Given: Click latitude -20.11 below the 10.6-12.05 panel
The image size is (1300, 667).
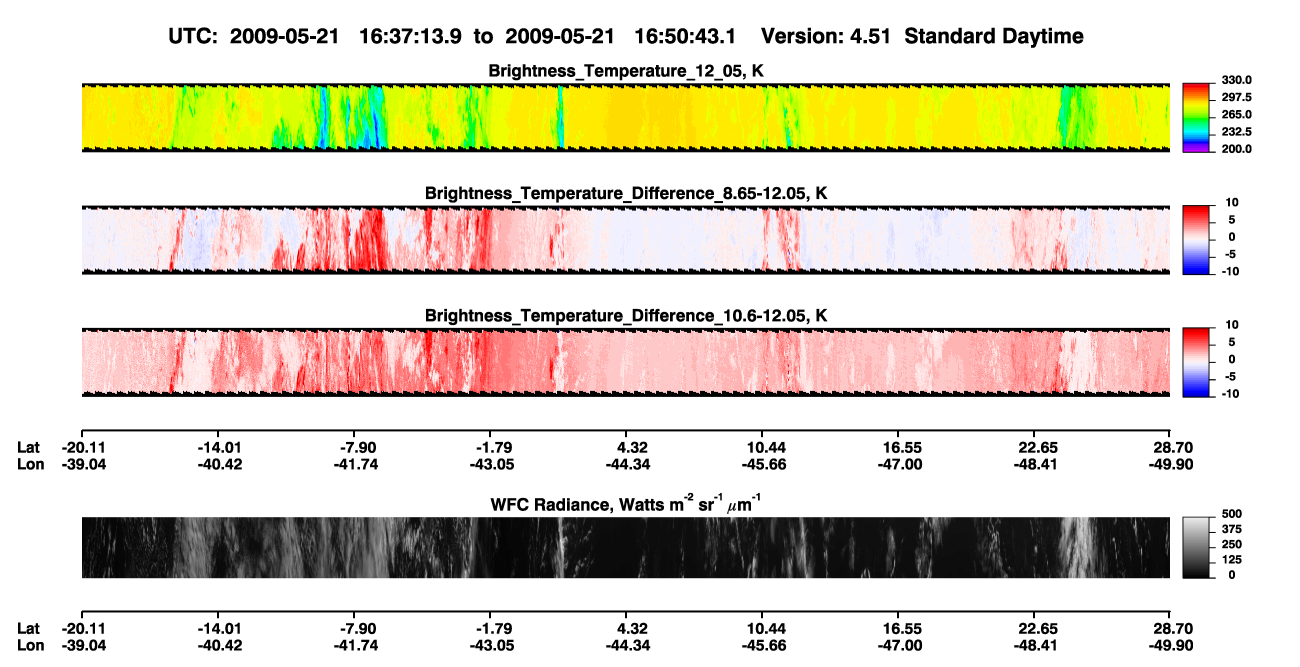Looking at the screenshot, I should (x=83, y=447).
